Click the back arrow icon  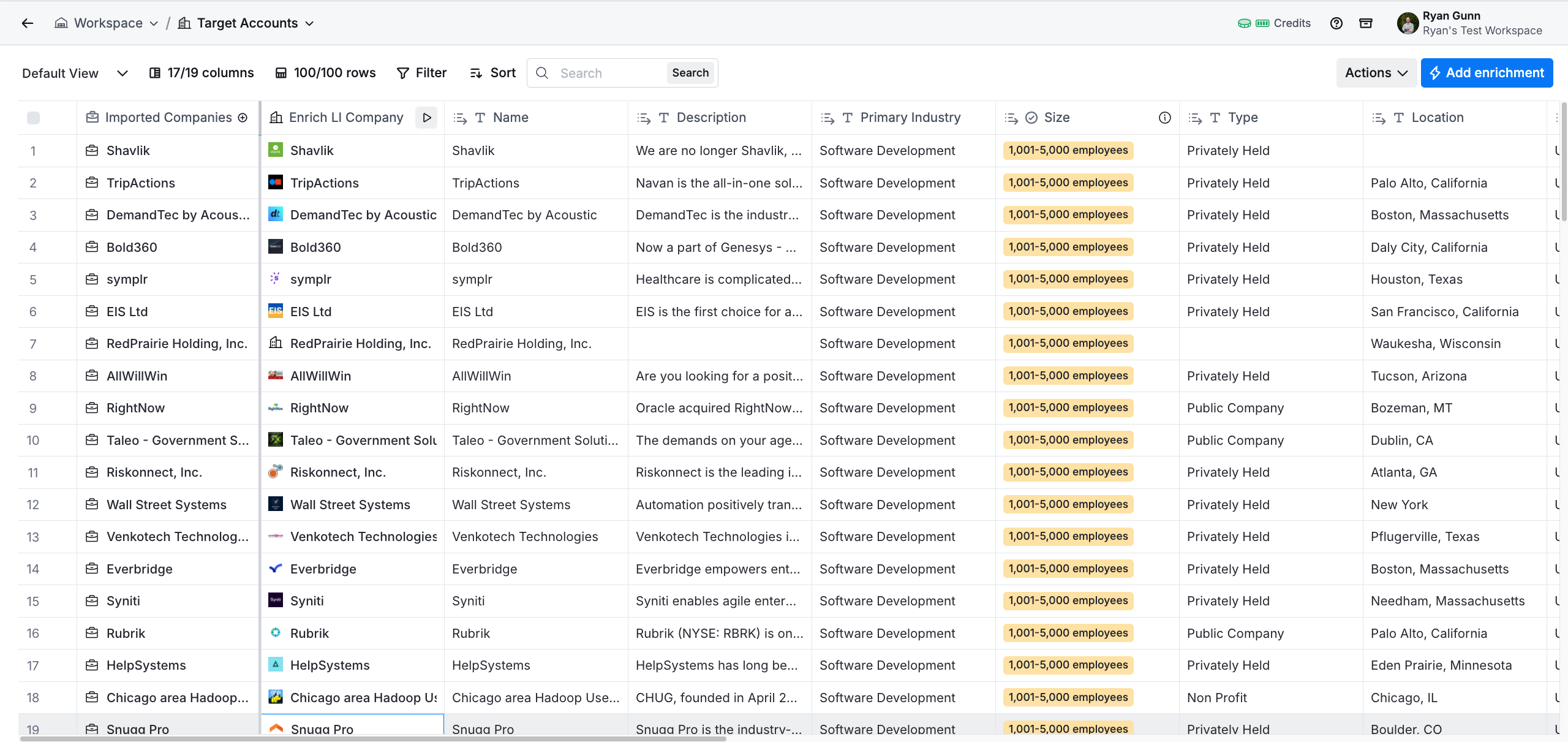[x=28, y=23]
